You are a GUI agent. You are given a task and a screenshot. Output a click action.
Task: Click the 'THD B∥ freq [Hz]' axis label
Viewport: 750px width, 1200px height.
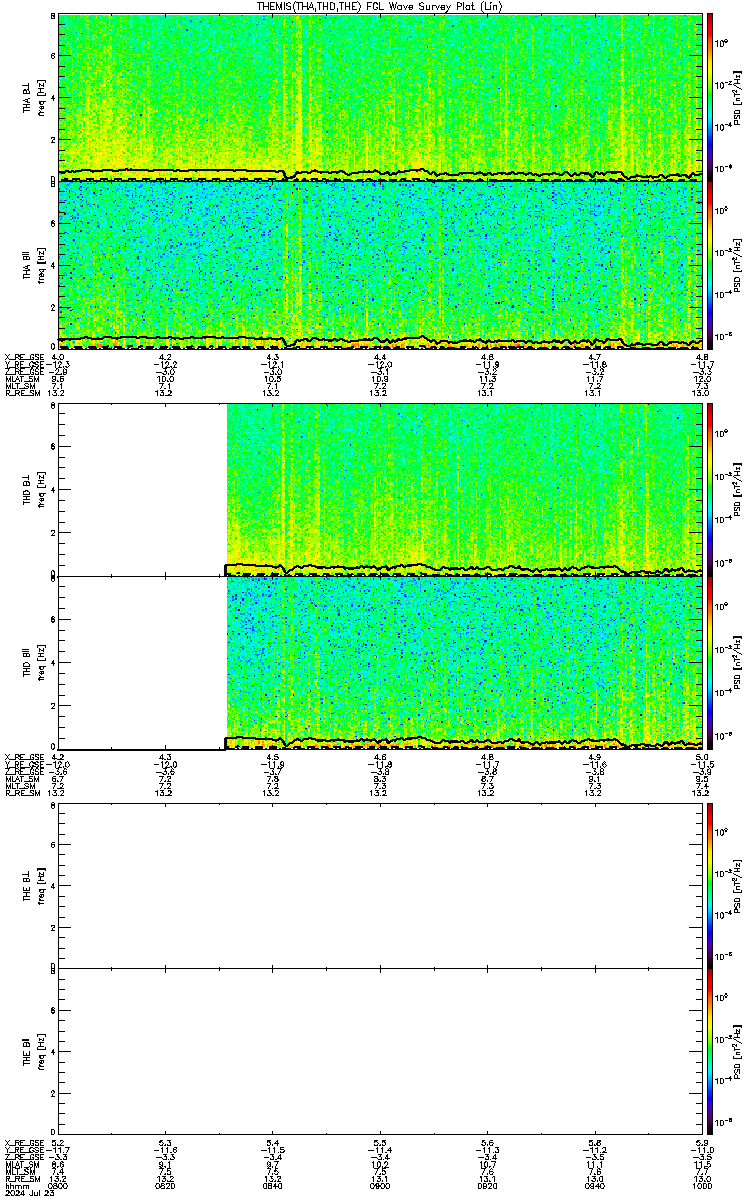[x=35, y=662]
